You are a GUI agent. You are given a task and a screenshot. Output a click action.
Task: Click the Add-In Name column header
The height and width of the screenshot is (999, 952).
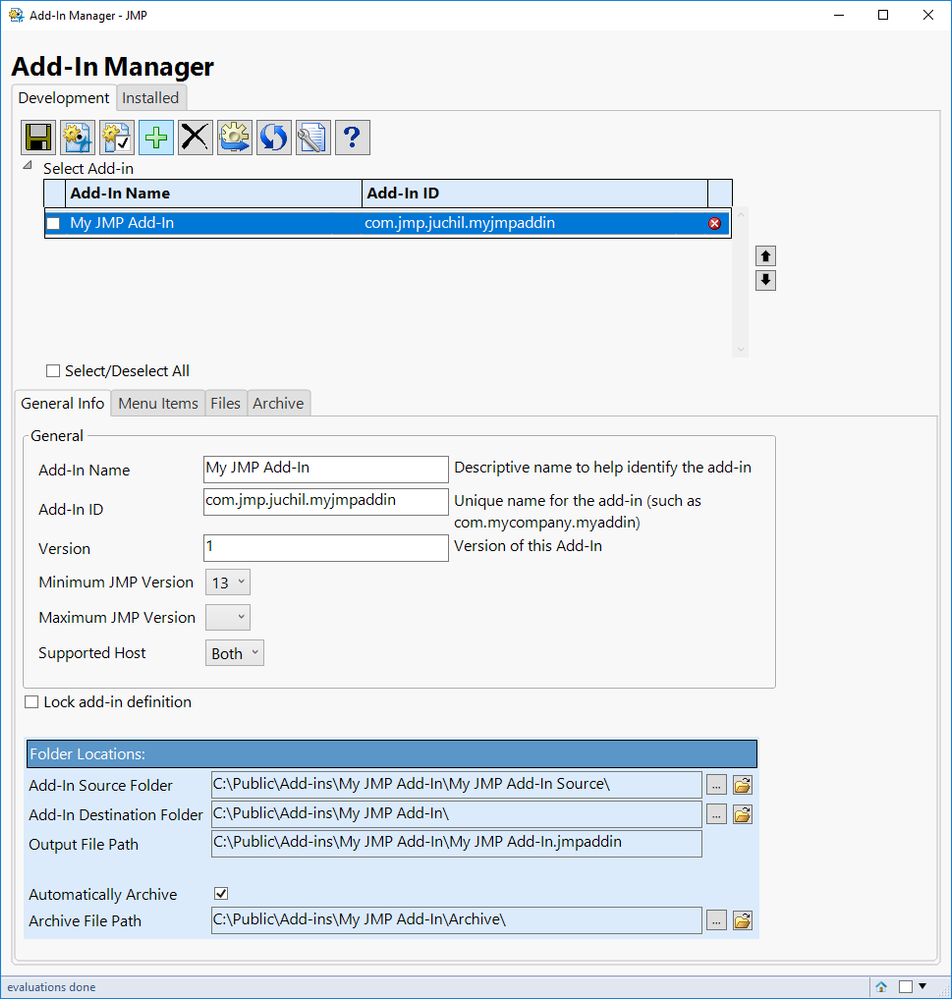213,193
